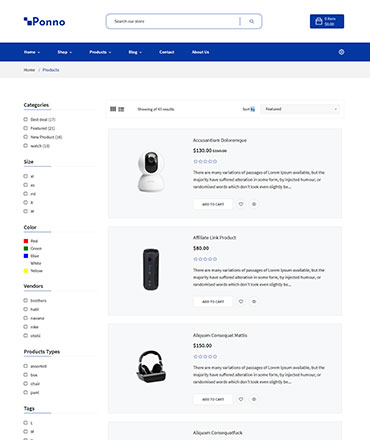Open Affiliate Link Product title
370x440 pixels.
pos(214,238)
